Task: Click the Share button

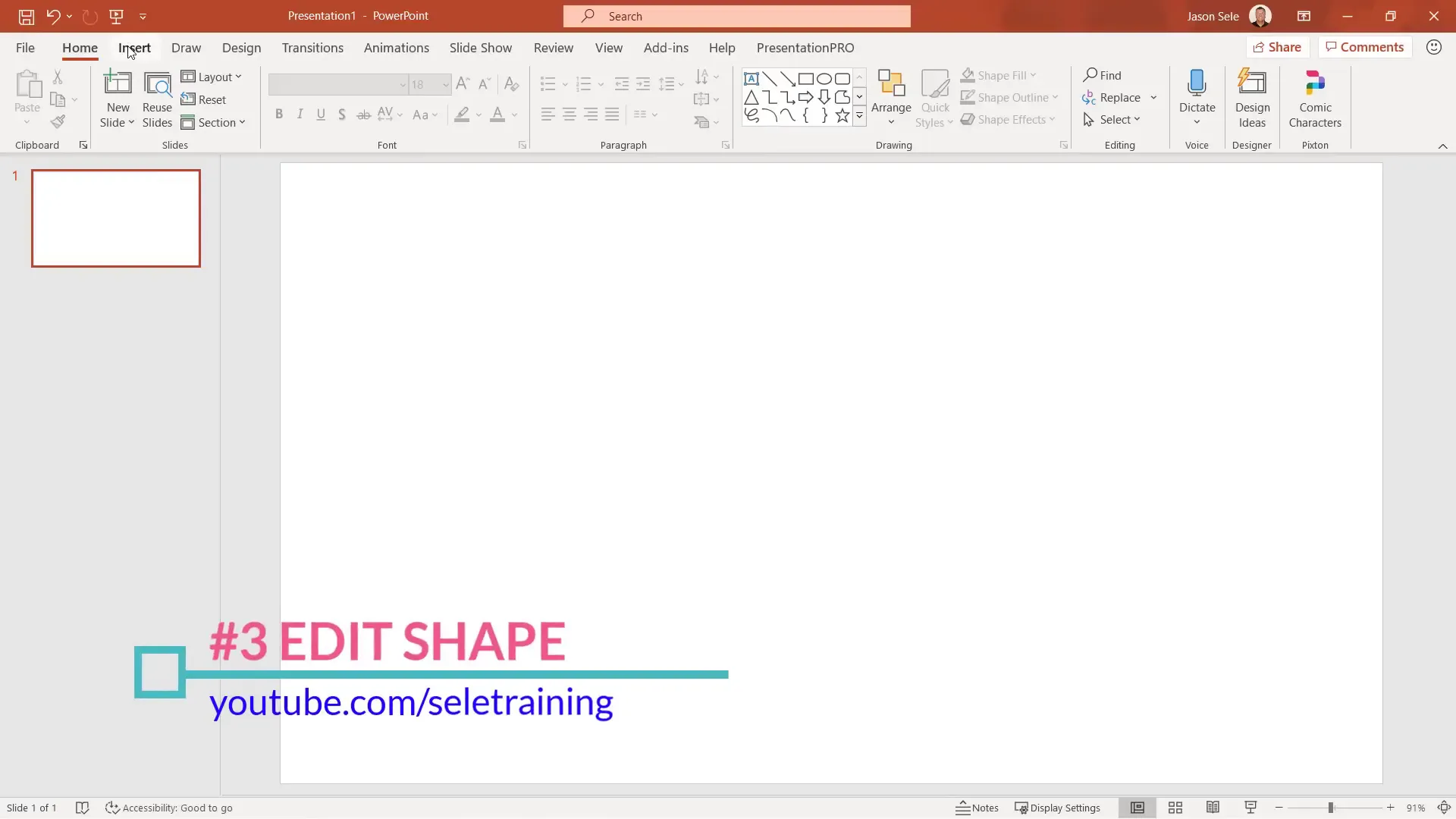Action: pos(1279,46)
